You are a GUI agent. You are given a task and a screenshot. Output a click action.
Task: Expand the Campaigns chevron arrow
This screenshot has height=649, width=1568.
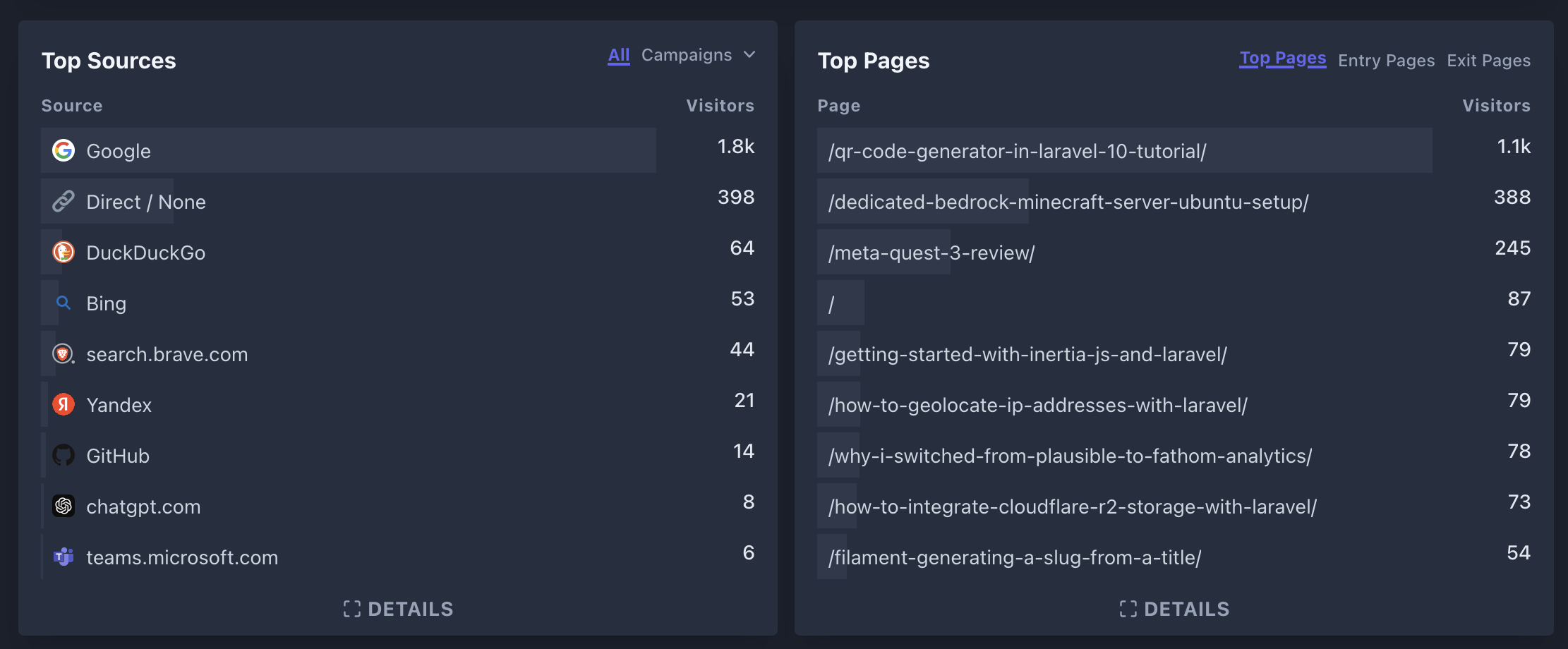tap(749, 54)
